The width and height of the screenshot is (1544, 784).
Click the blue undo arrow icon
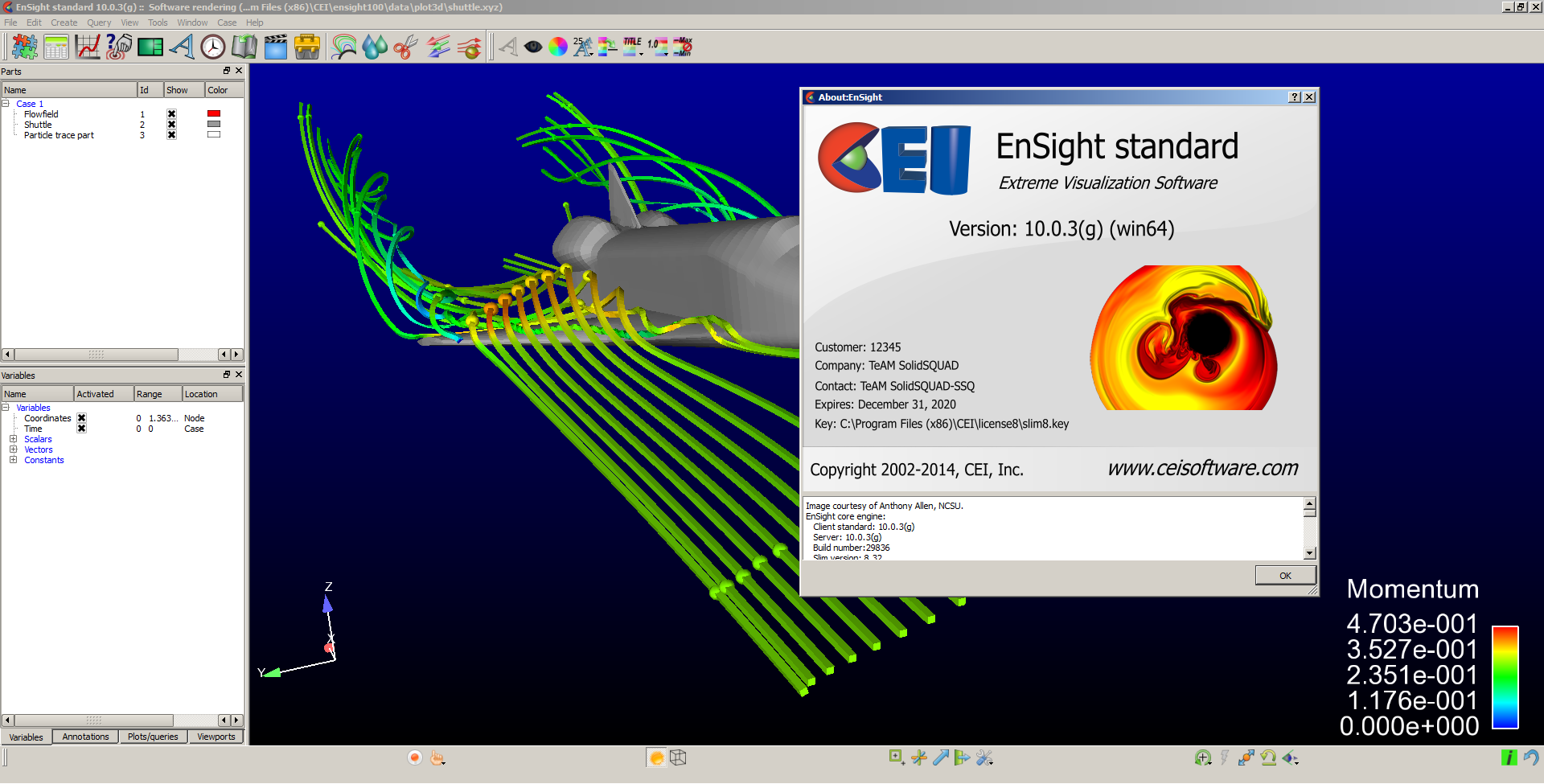click(x=1530, y=757)
